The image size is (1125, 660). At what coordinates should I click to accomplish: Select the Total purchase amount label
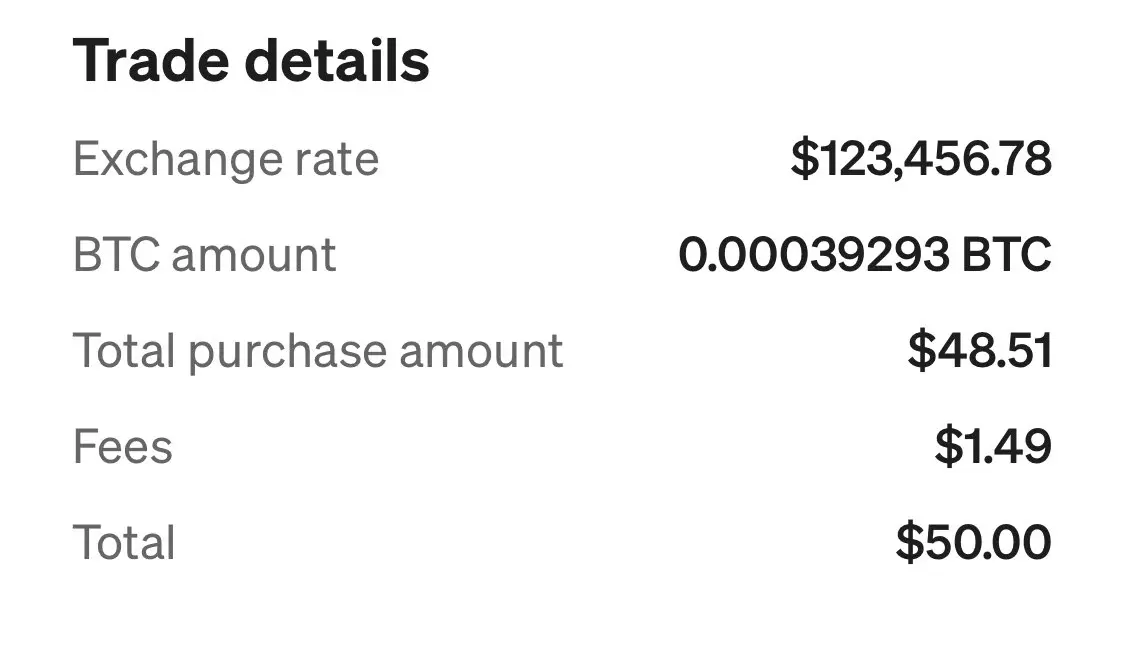[318, 352]
